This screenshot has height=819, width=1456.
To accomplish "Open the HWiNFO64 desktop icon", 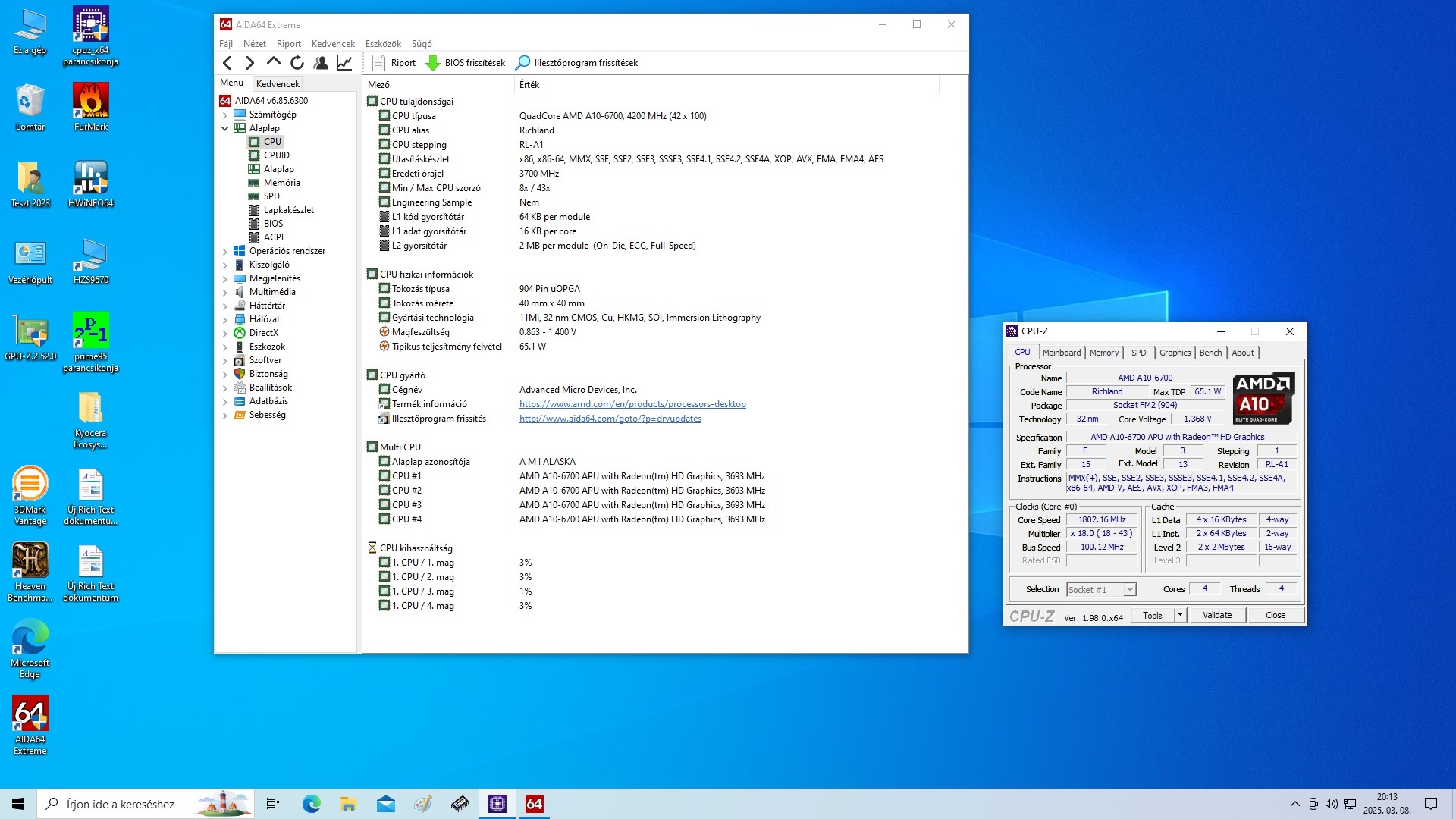I will coord(90,184).
